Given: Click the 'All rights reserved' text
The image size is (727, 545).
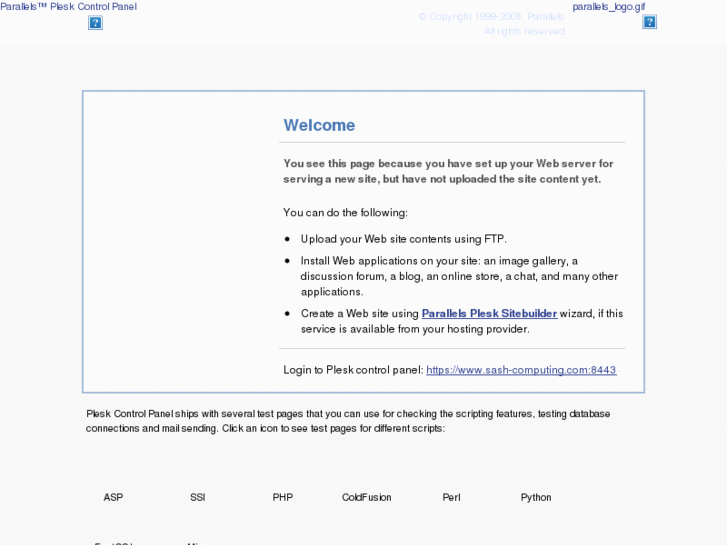Looking at the screenshot, I should click(524, 31).
